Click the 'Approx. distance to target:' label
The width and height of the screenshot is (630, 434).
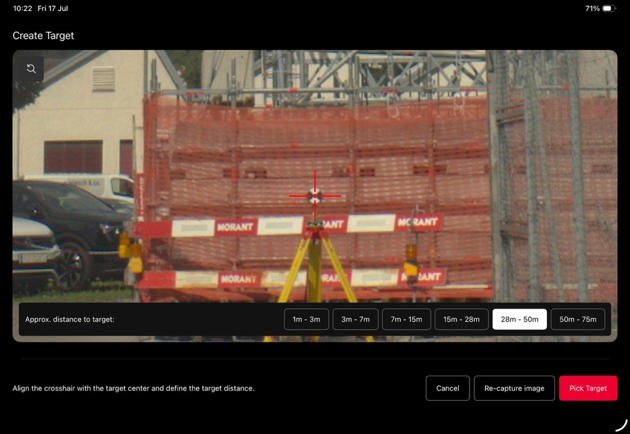coord(70,319)
